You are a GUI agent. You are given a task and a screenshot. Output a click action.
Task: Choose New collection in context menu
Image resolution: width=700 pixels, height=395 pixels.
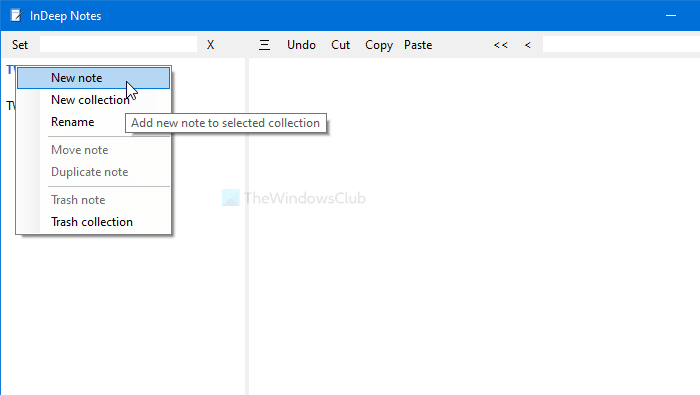[93, 100]
